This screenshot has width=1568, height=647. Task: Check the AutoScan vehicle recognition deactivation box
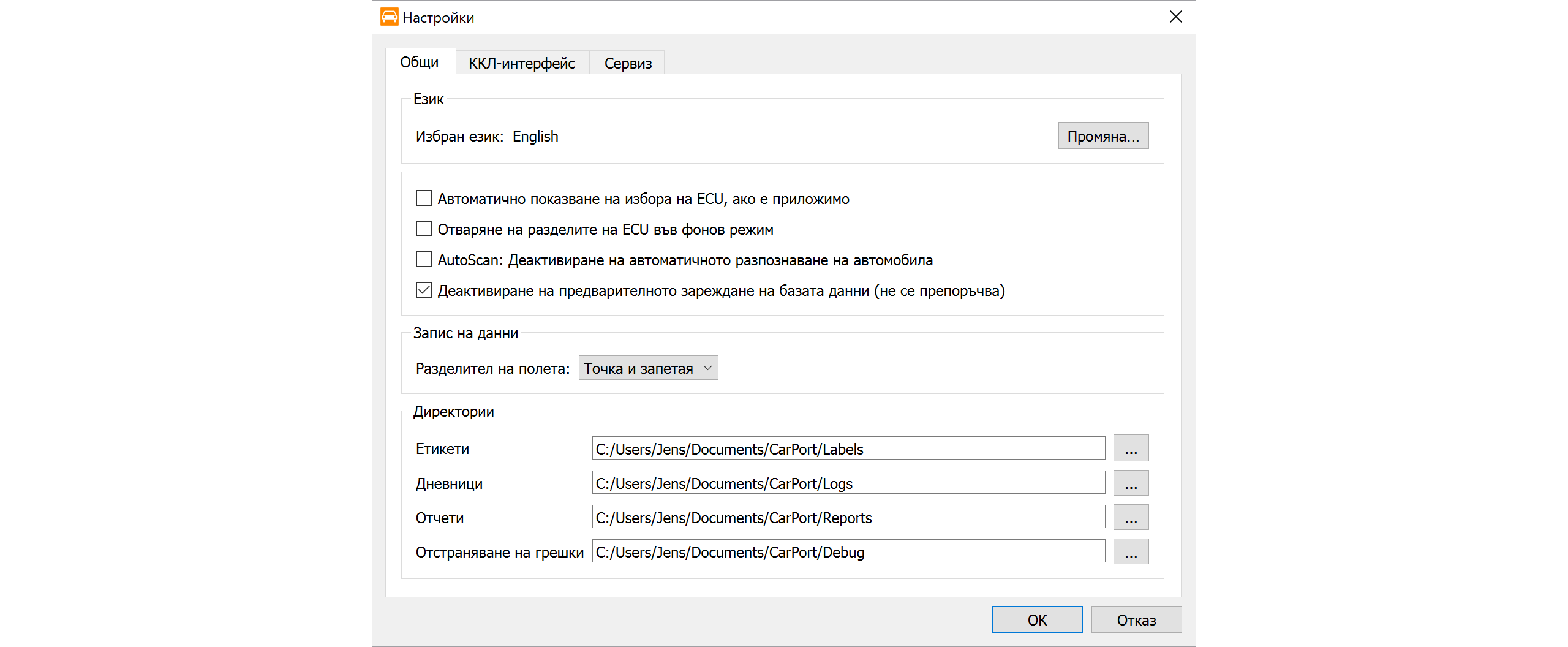point(424,259)
